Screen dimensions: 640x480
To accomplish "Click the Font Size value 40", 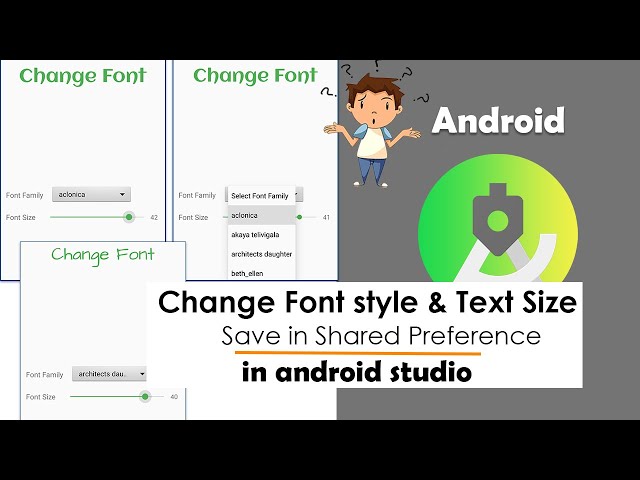I will point(174,397).
